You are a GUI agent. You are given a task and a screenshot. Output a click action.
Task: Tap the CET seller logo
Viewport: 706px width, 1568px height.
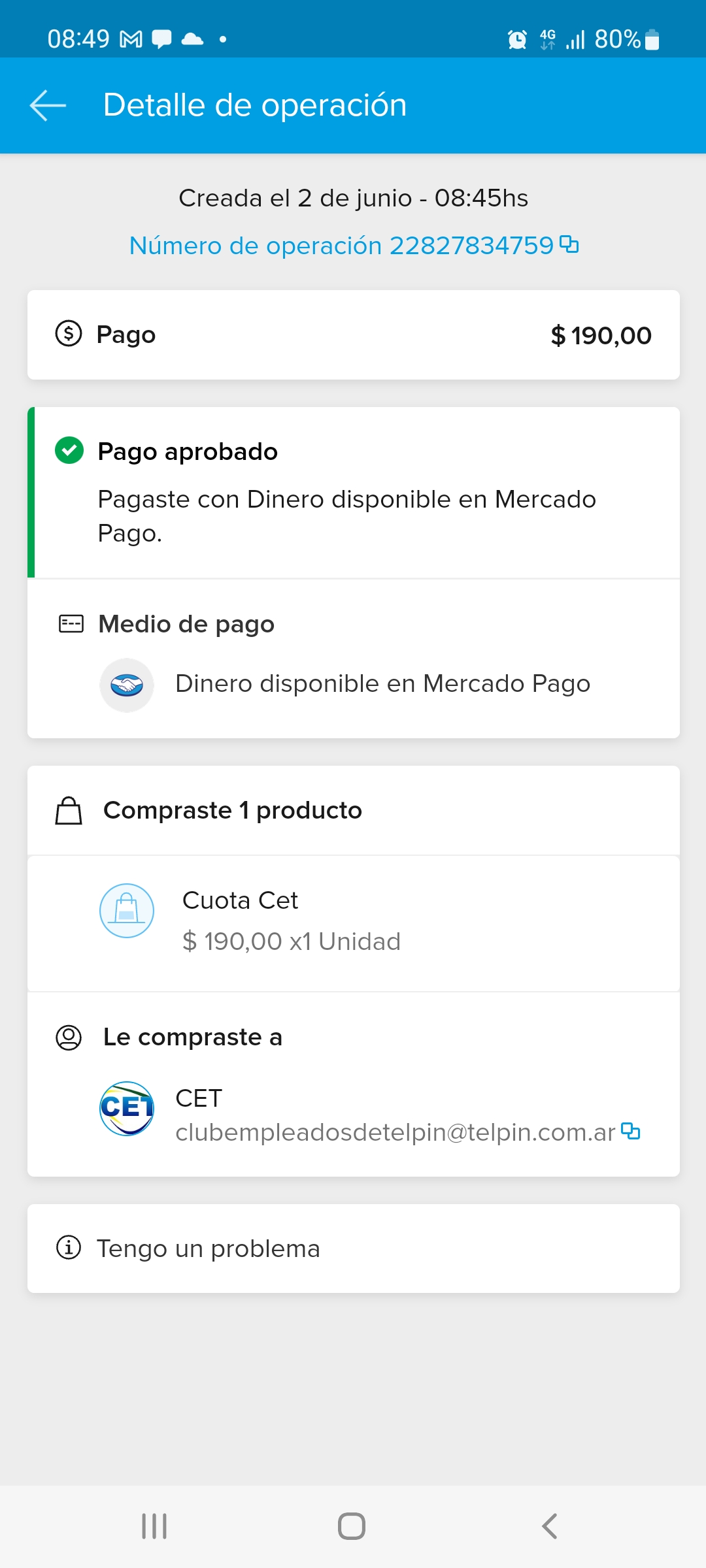[x=127, y=1109]
